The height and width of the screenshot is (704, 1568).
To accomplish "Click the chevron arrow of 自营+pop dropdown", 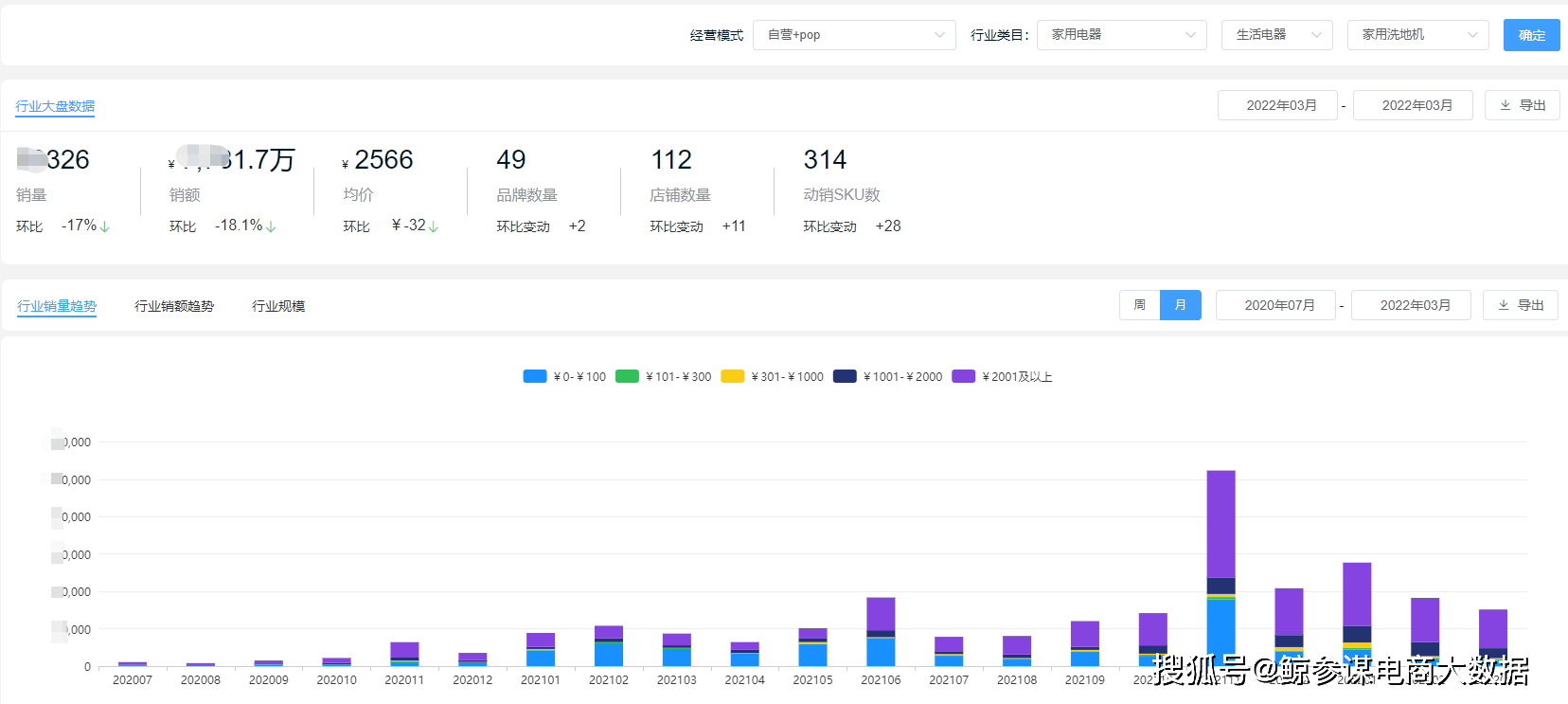I will [x=939, y=35].
